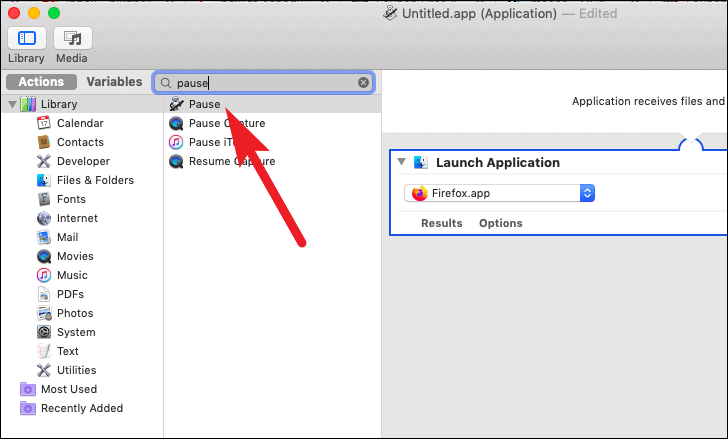The width and height of the screenshot is (728, 439).
Task: Select the Internet globe icon
Action: pyautogui.click(x=44, y=218)
